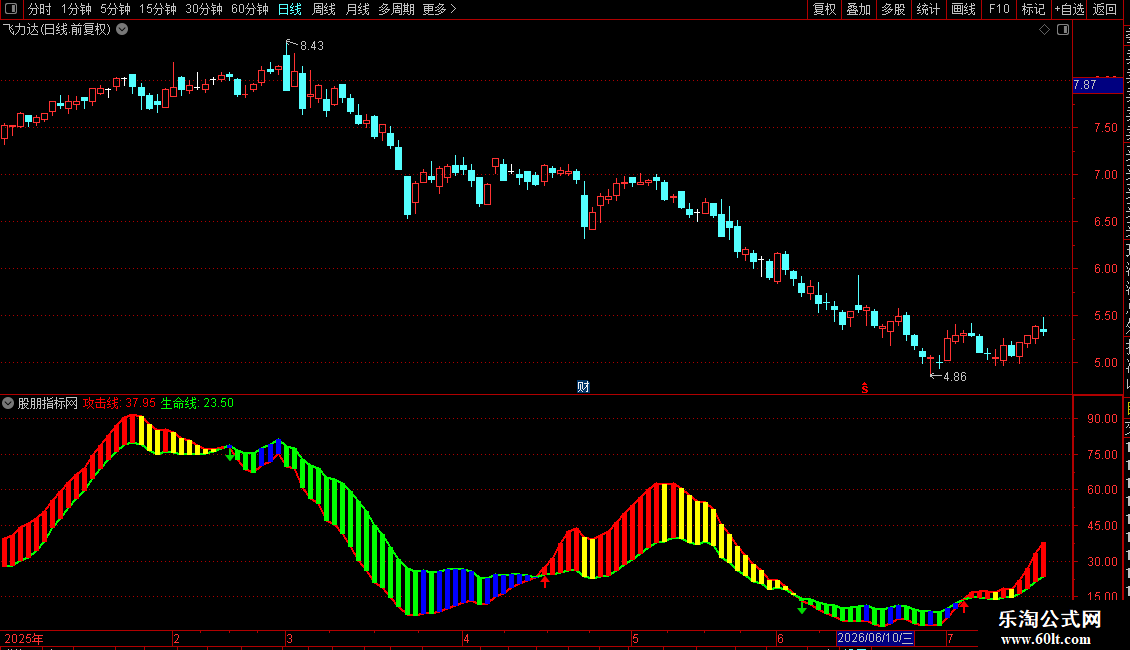Click the 叠加 overlay button
Image resolution: width=1130 pixels, height=650 pixels.
tap(858, 9)
